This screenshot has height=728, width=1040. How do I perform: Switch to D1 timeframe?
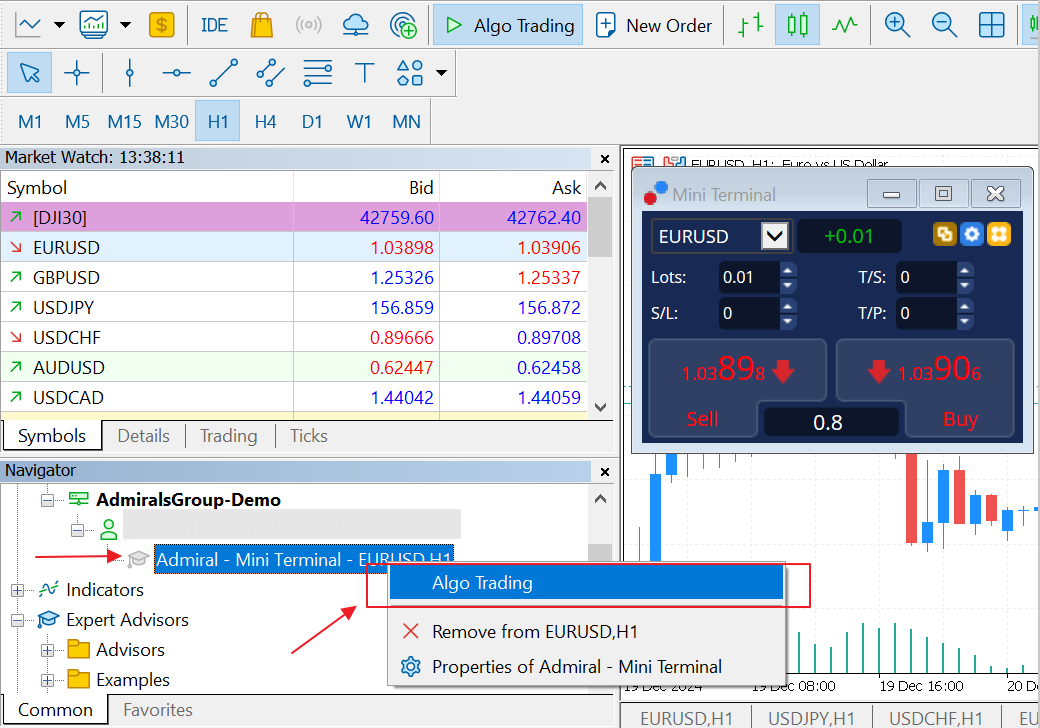coord(312,121)
